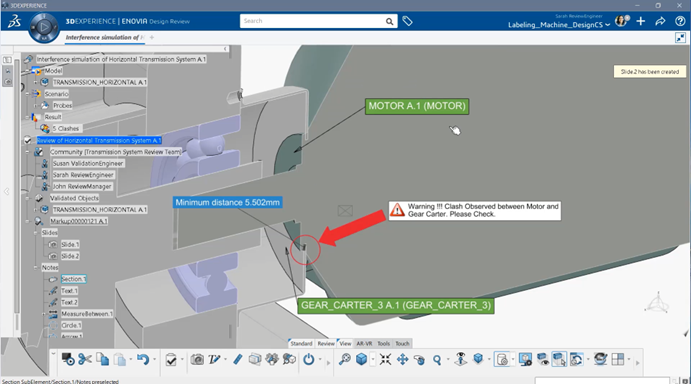Screen dimensions: 691x384
Task: Click the Undo arrow icon
Action: [143, 359]
